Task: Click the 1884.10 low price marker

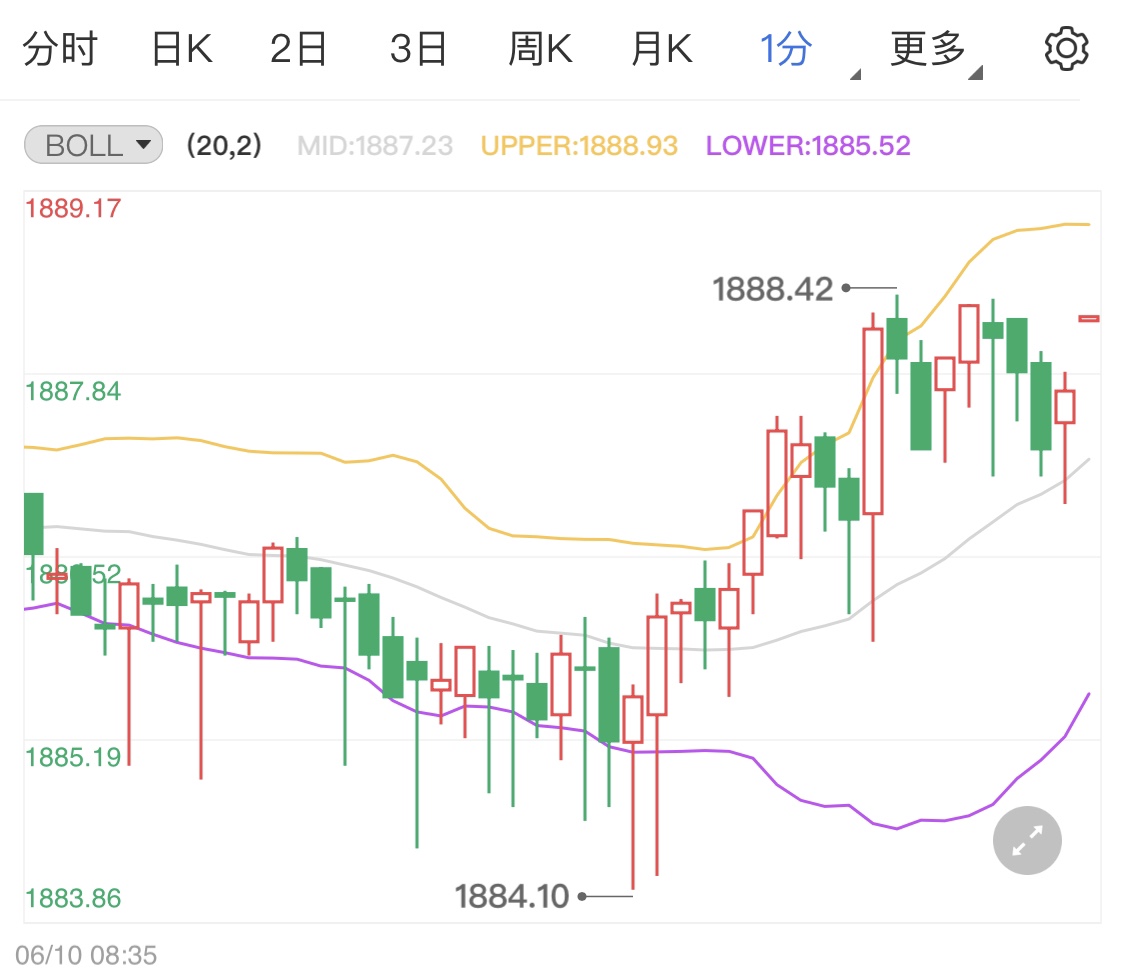Action: pos(512,896)
